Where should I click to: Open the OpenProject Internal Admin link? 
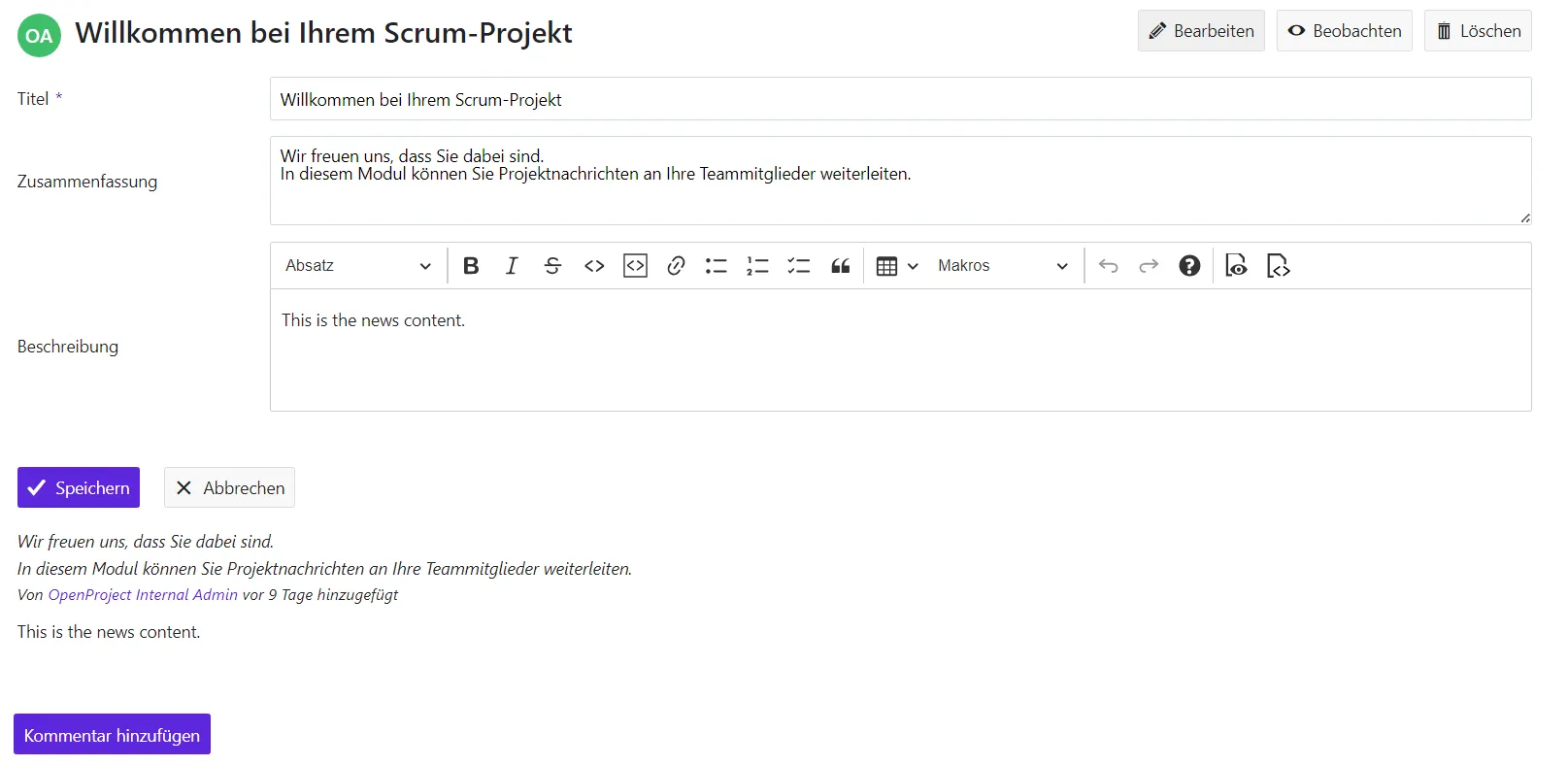143,595
